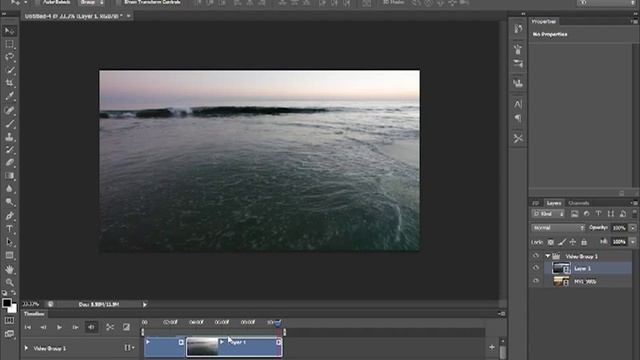Select the Brush tool
Viewport: 640px width, 360px height.
click(9, 123)
